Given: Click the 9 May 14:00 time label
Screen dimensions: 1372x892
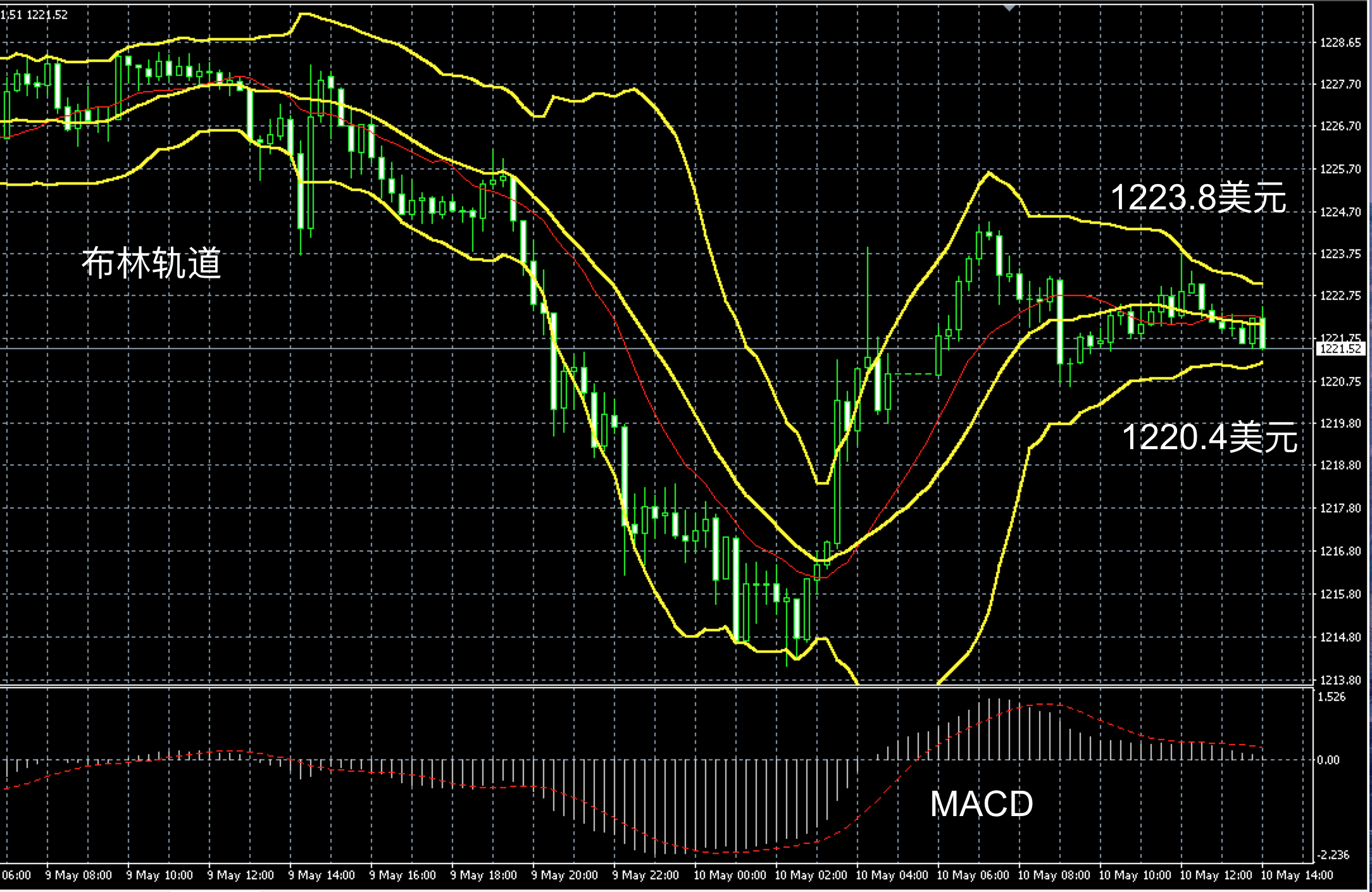Looking at the screenshot, I should [x=321, y=876].
